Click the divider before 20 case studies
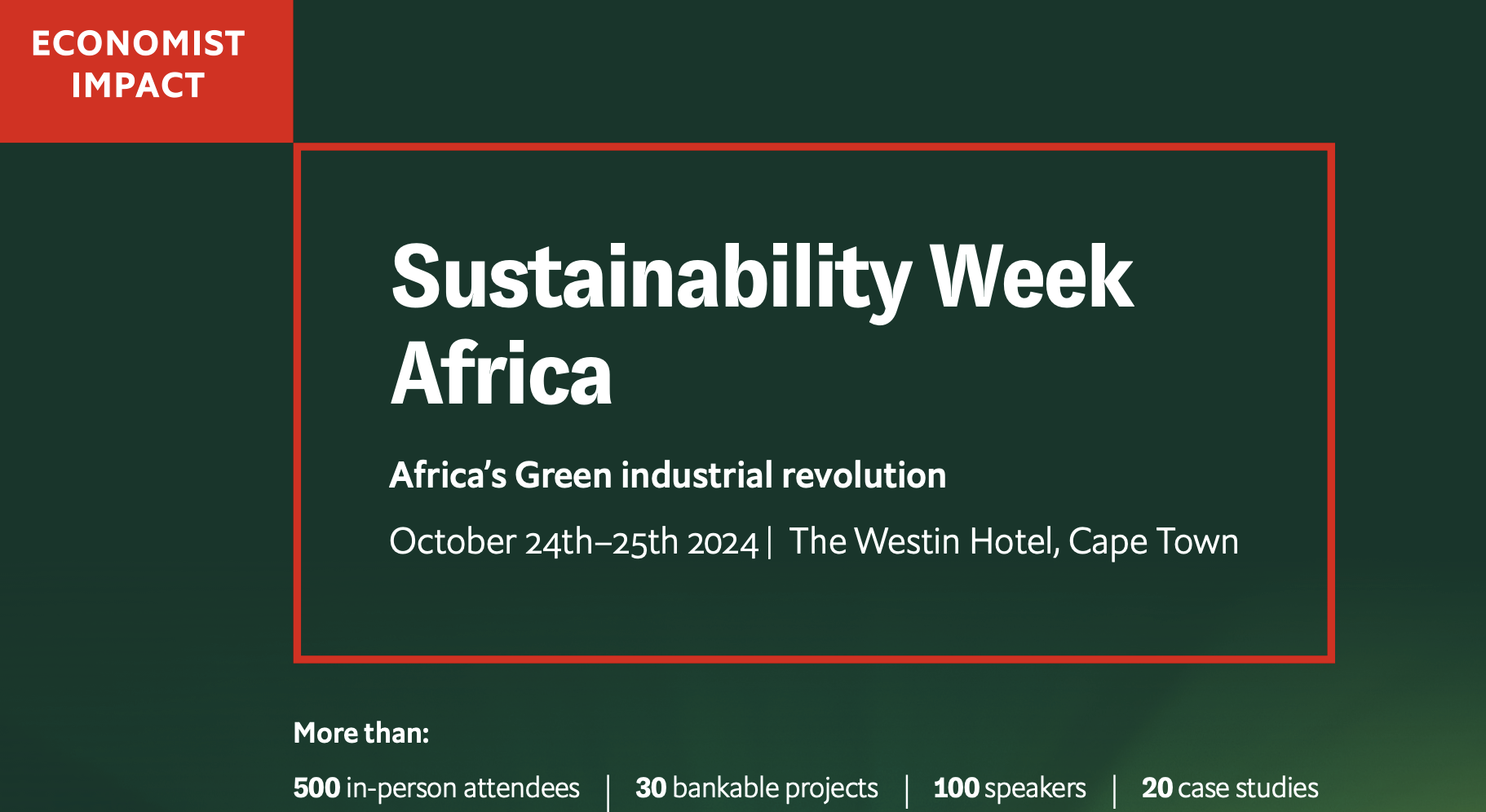This screenshot has width=1486, height=812. coord(1114,792)
